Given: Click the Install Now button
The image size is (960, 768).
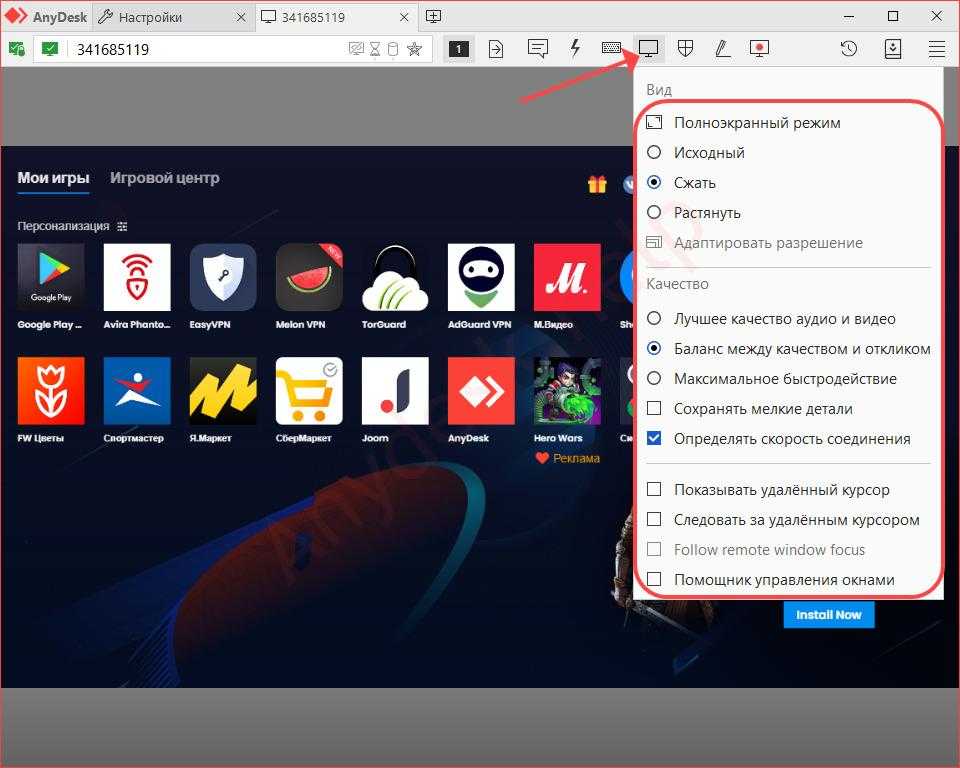Looking at the screenshot, I should click(x=828, y=615).
